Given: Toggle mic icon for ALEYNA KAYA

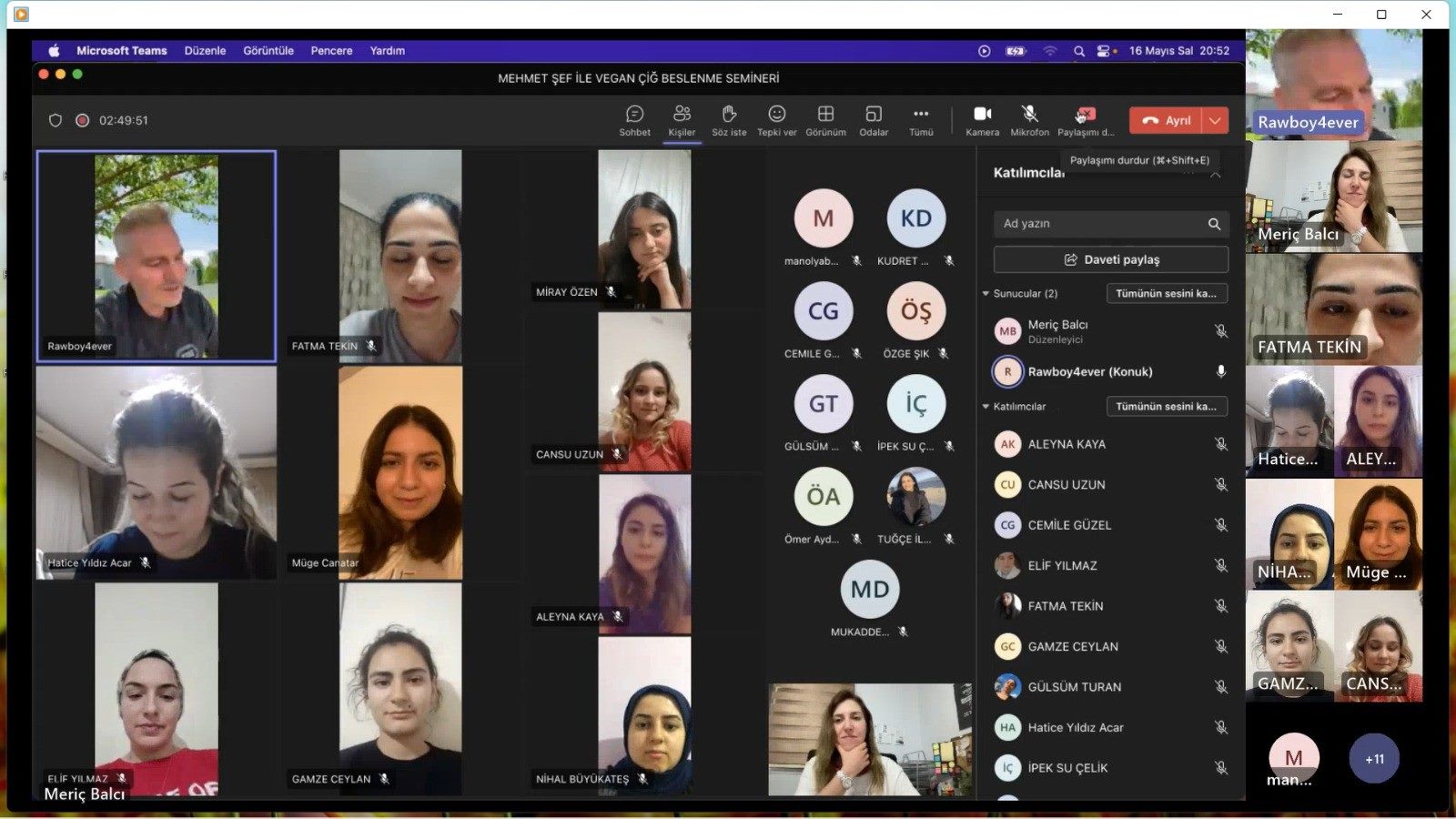Looking at the screenshot, I should coord(1221,444).
